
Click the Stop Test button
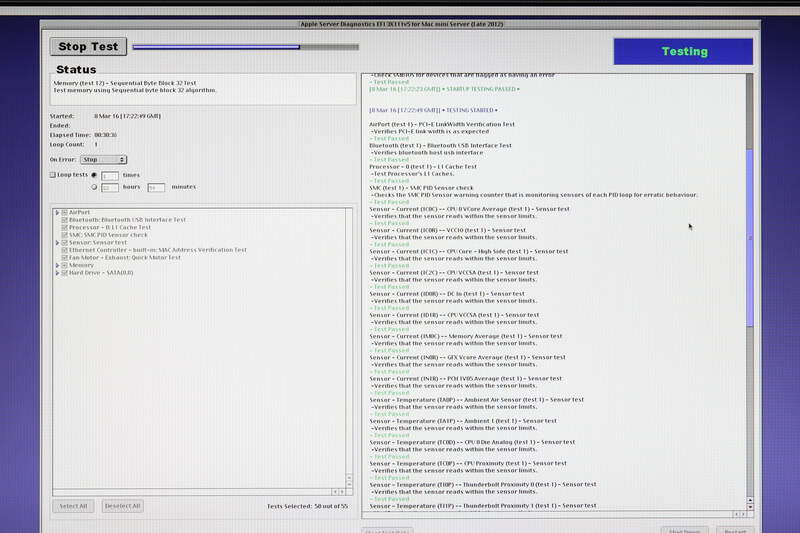pos(88,46)
